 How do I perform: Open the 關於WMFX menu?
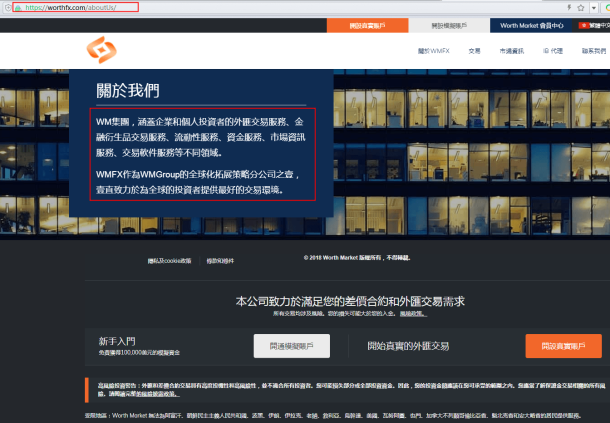(433, 51)
